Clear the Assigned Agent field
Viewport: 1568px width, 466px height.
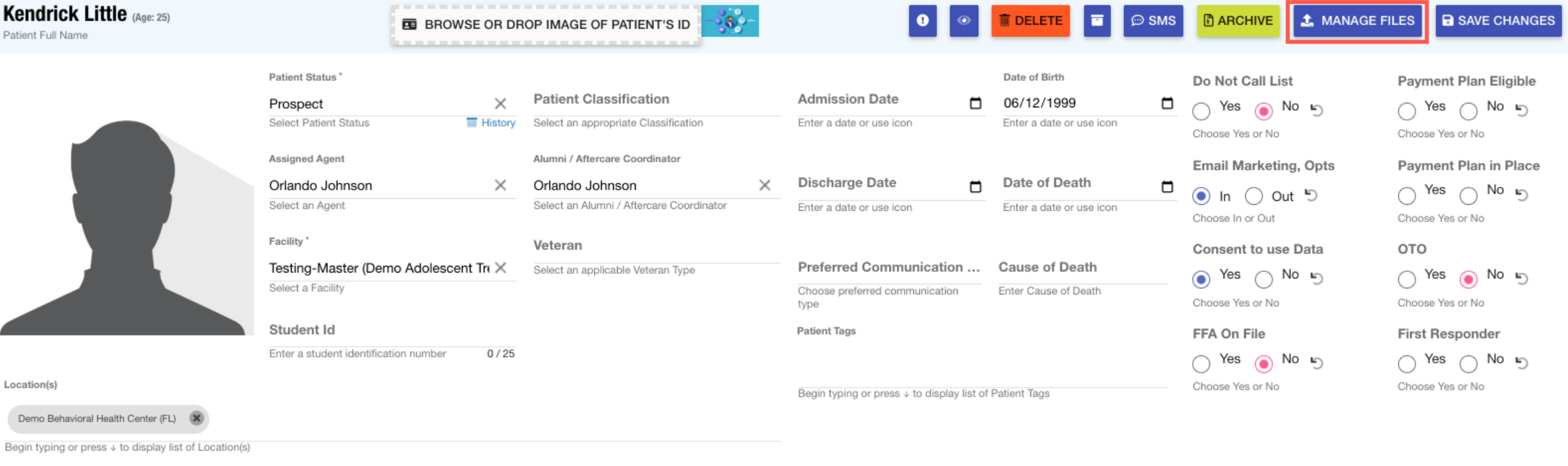pos(500,186)
